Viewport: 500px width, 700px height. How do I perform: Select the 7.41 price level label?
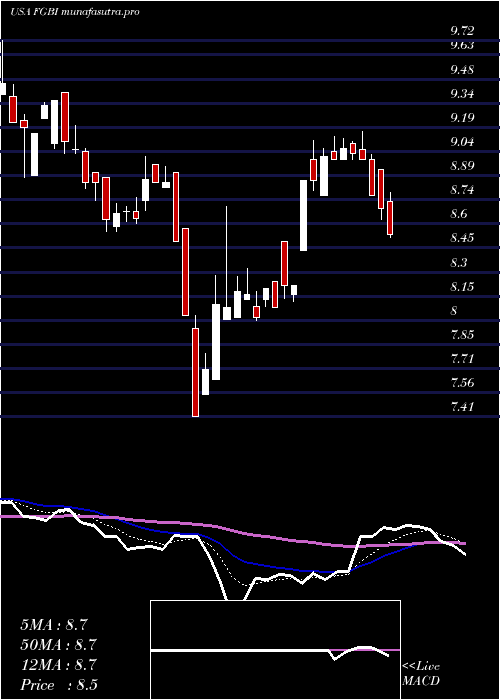click(x=462, y=407)
